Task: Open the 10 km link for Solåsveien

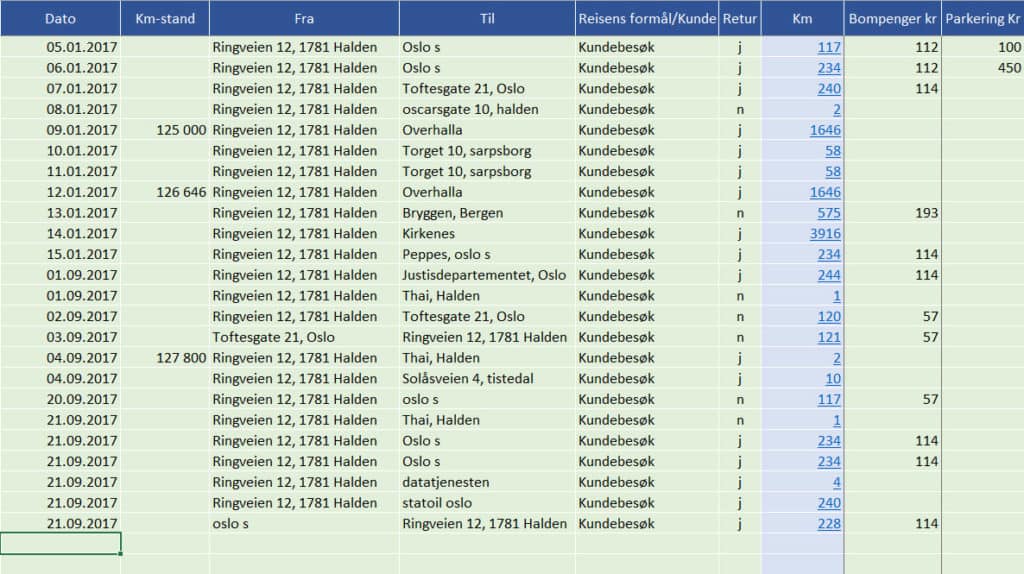Action: click(x=833, y=379)
